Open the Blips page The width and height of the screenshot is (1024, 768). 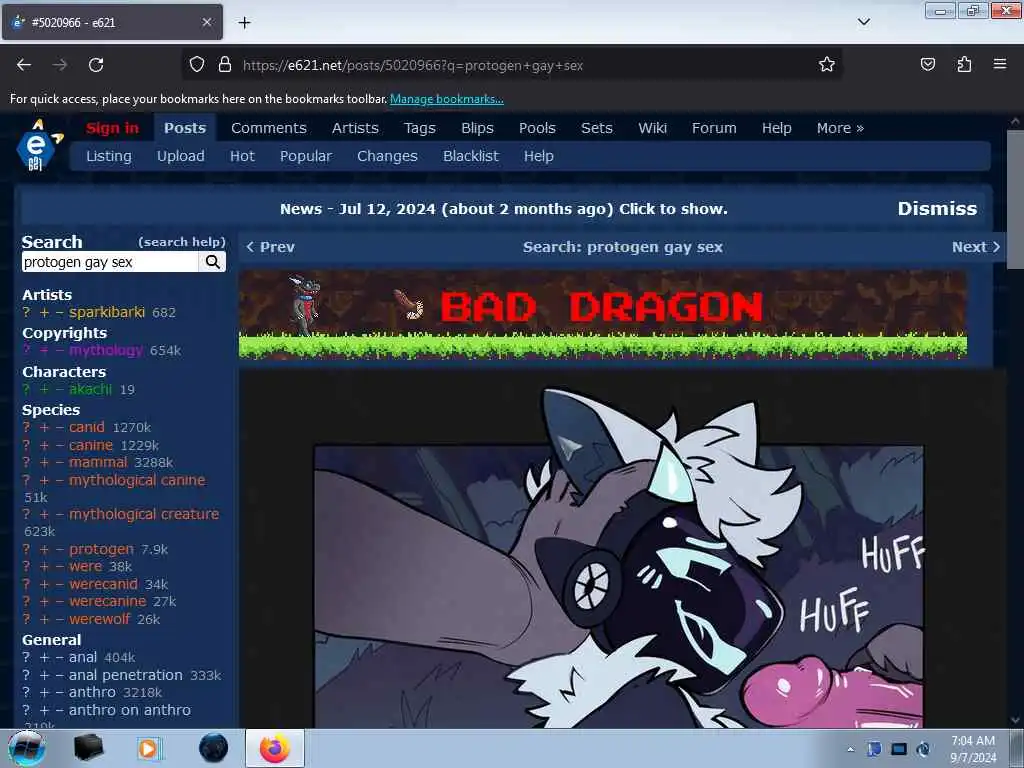pyautogui.click(x=477, y=129)
